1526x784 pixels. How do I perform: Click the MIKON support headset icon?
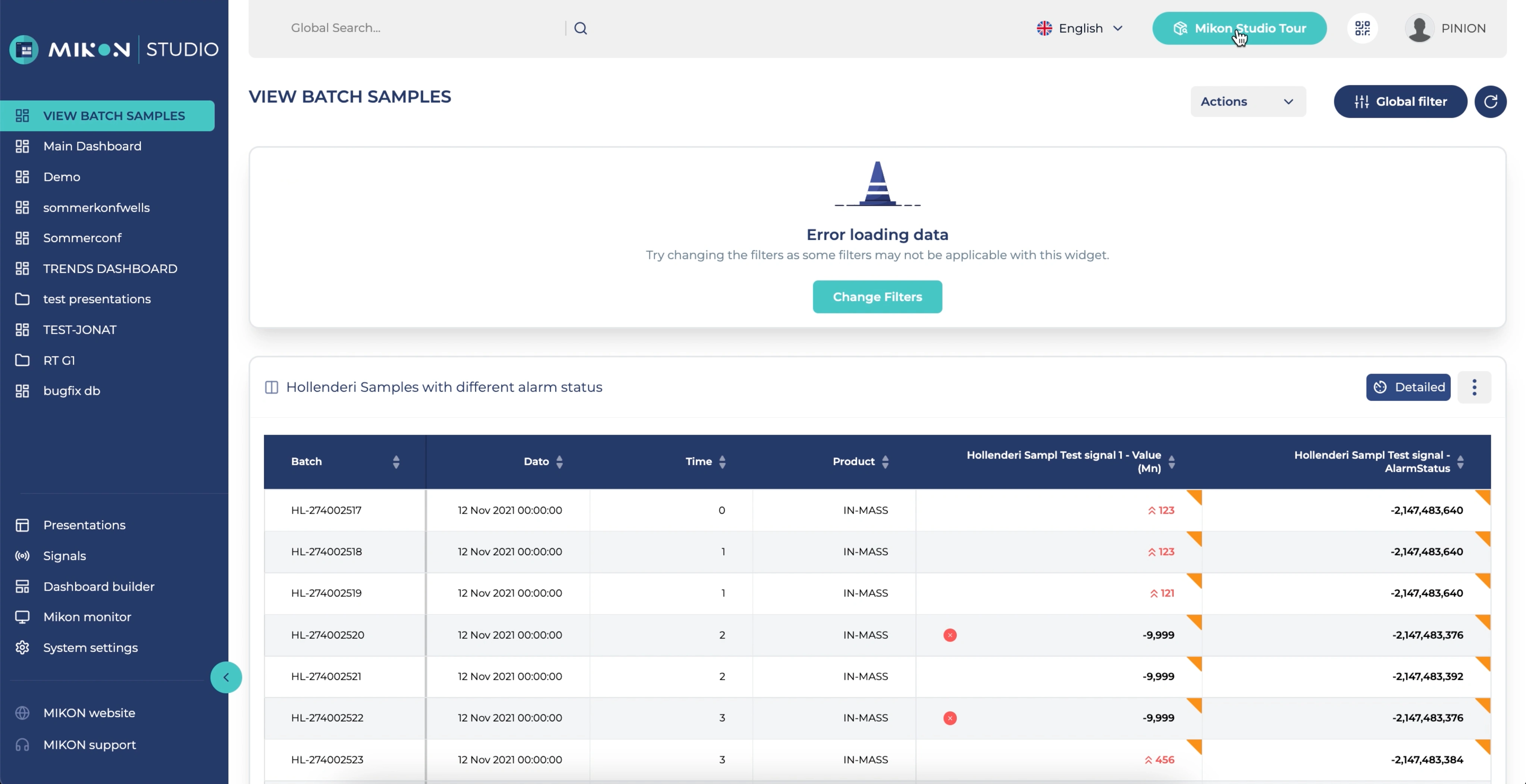(x=22, y=745)
